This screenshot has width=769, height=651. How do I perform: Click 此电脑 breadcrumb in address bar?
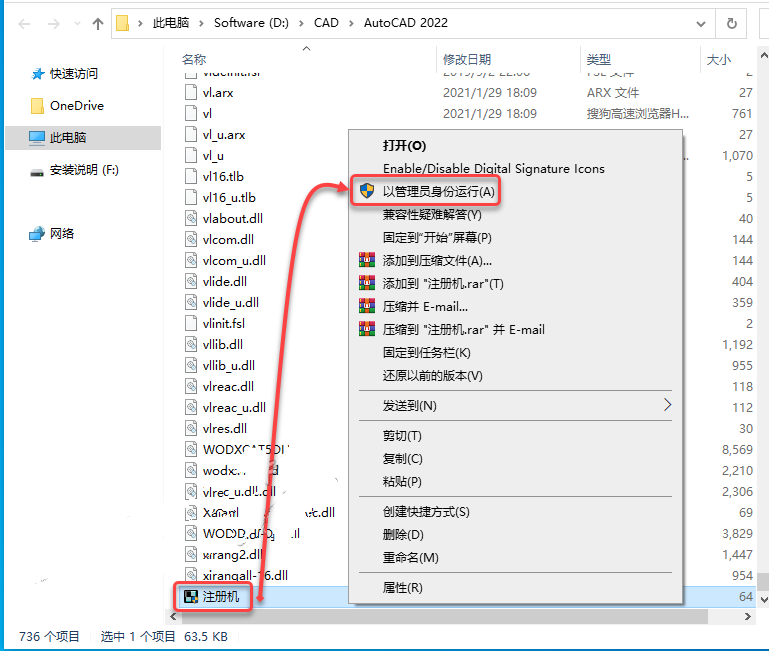[171, 23]
